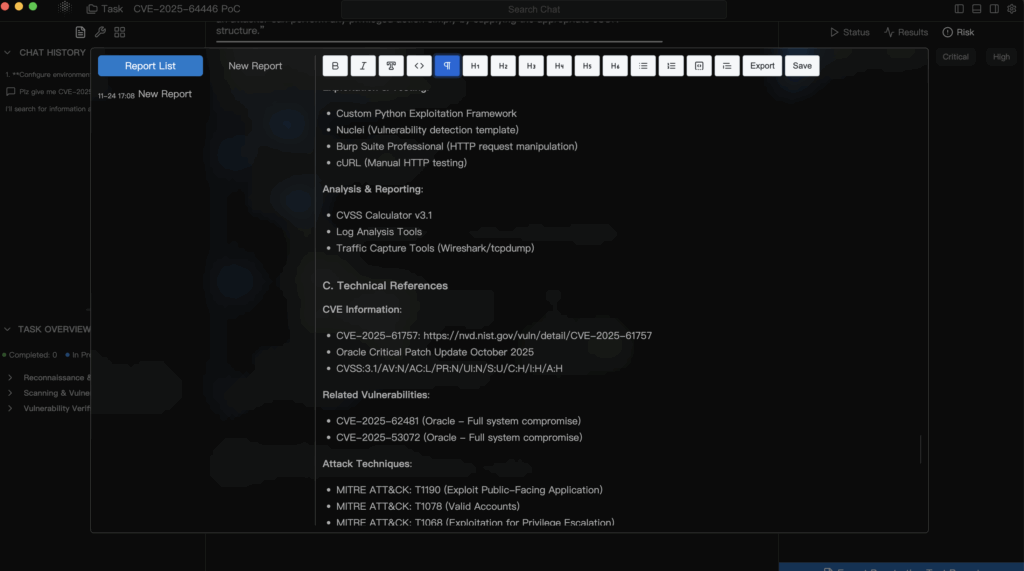Screen dimensions: 1024x571
Task: Apply italic formatting in the report toolbar
Action: click(363, 66)
